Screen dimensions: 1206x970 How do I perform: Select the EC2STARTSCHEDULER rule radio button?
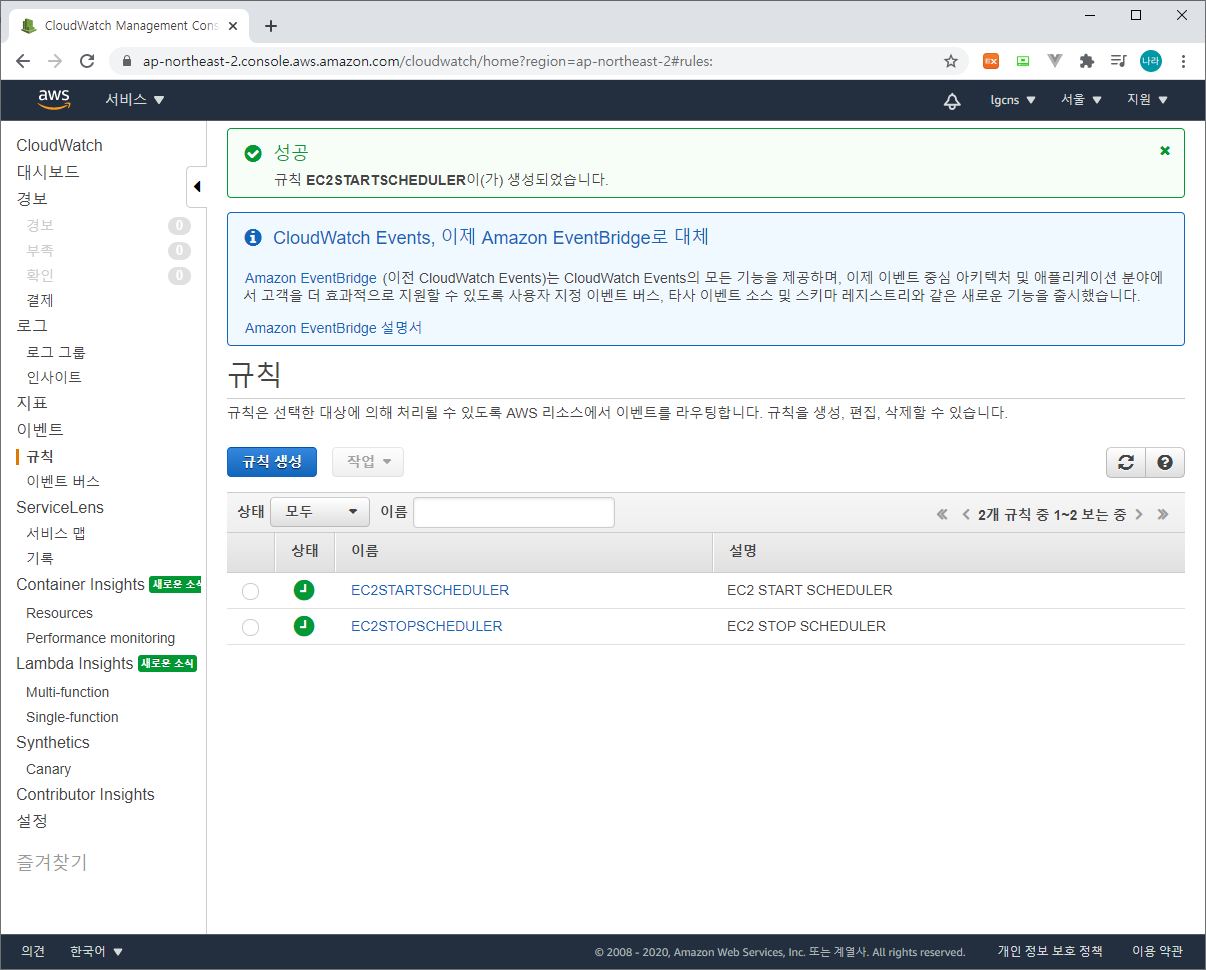coord(250,591)
